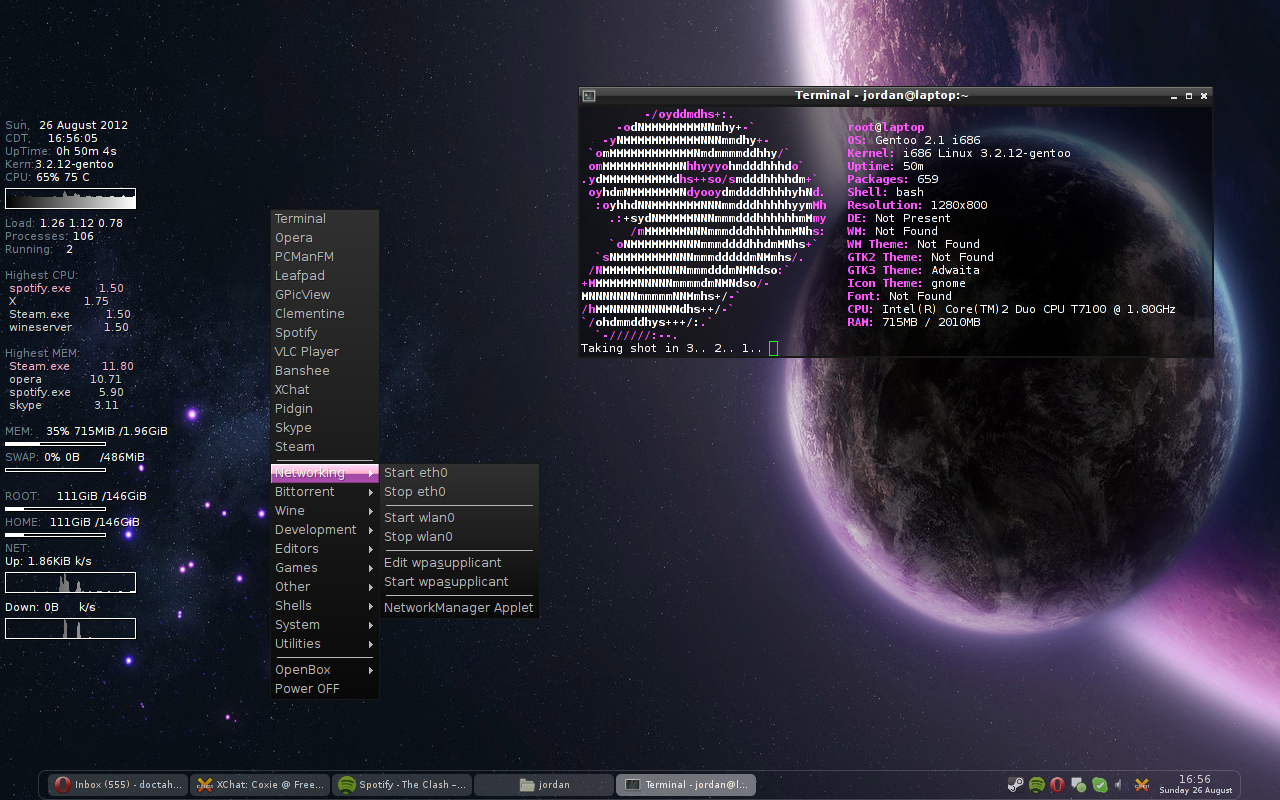Select Start eth0 in the Networking submenu
Screen dimensions: 1280x800
point(416,472)
